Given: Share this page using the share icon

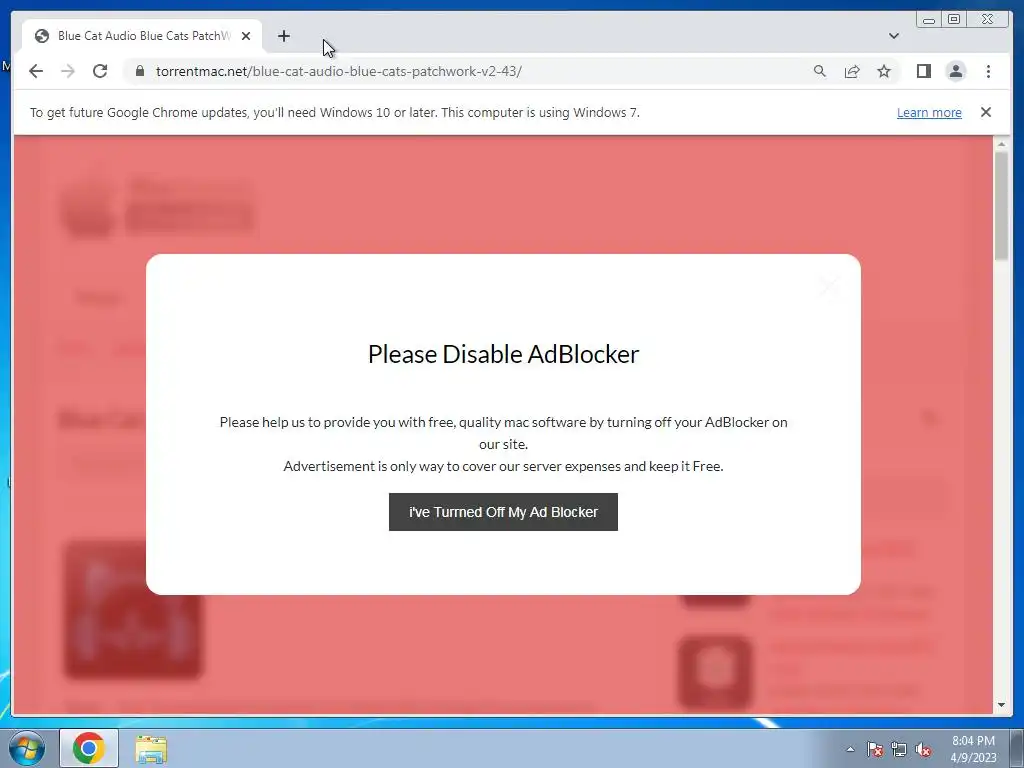Looking at the screenshot, I should (852, 71).
